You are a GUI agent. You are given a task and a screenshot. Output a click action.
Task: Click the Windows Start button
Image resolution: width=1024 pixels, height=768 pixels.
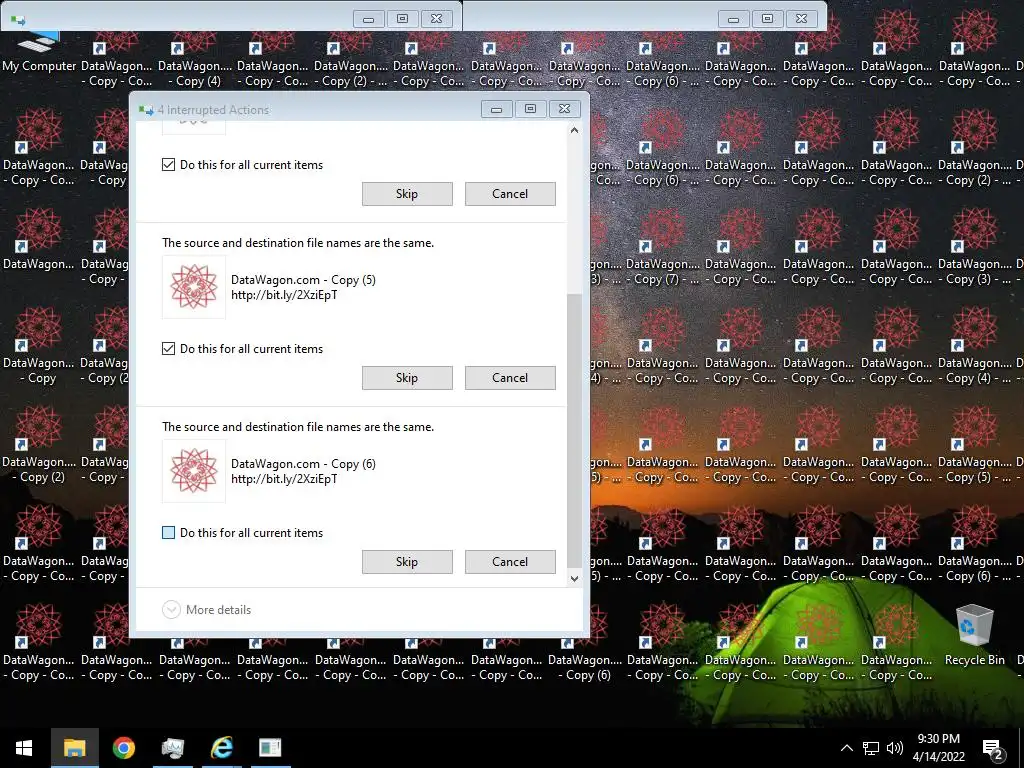[24, 748]
